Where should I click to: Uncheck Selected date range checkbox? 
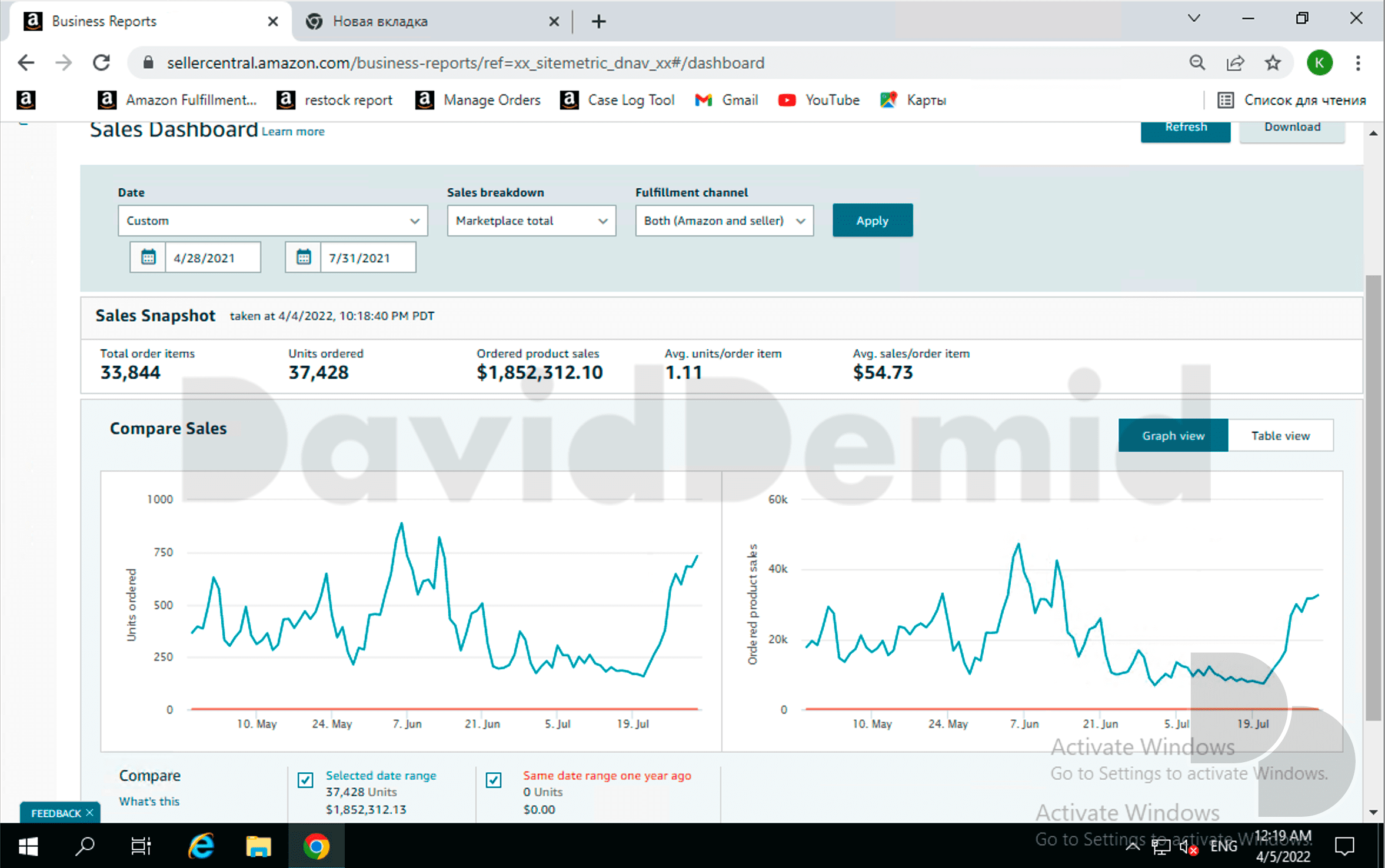coord(305,780)
